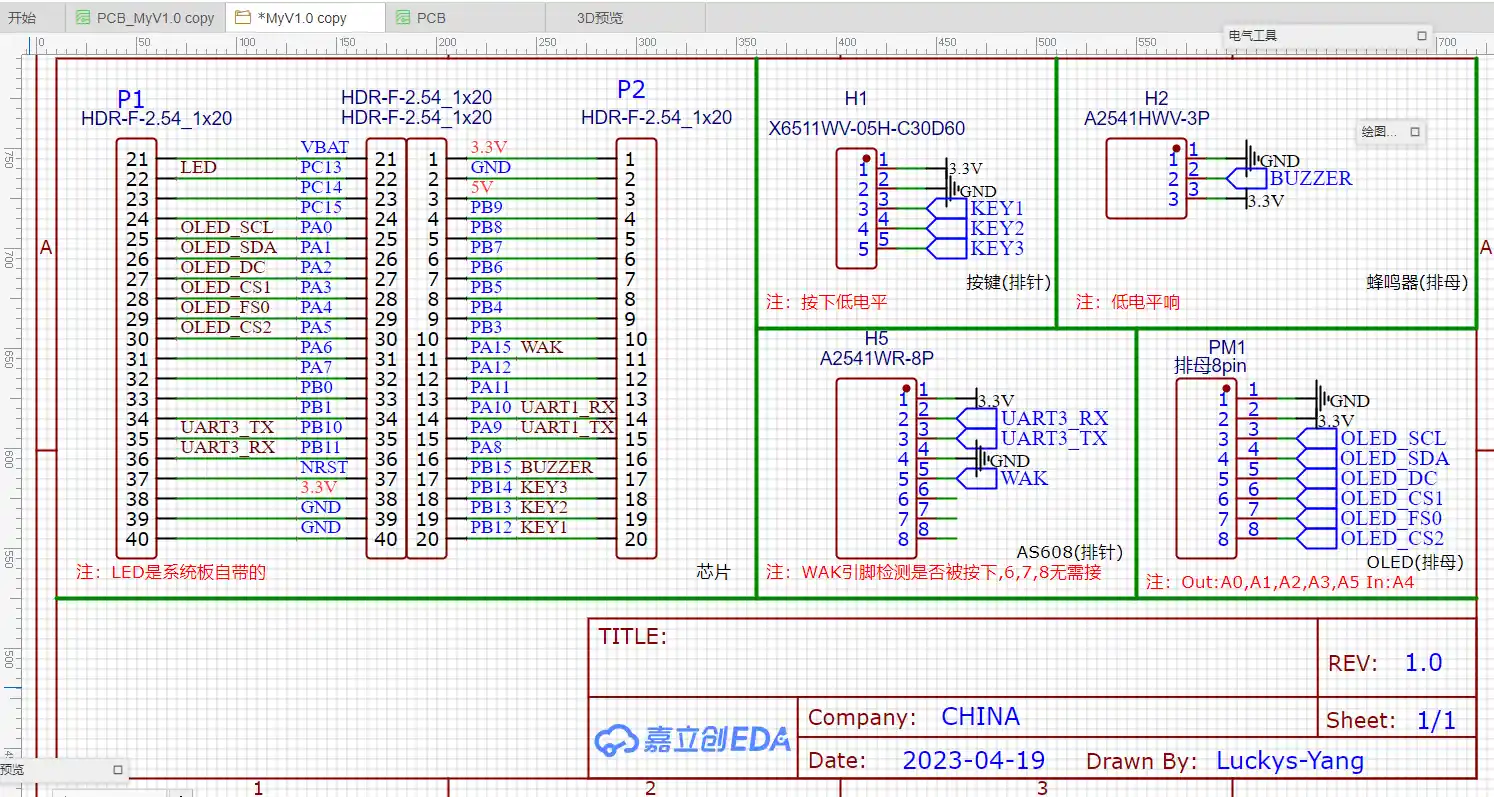
Task: Click the REV value 1.0
Action: [1423, 663]
